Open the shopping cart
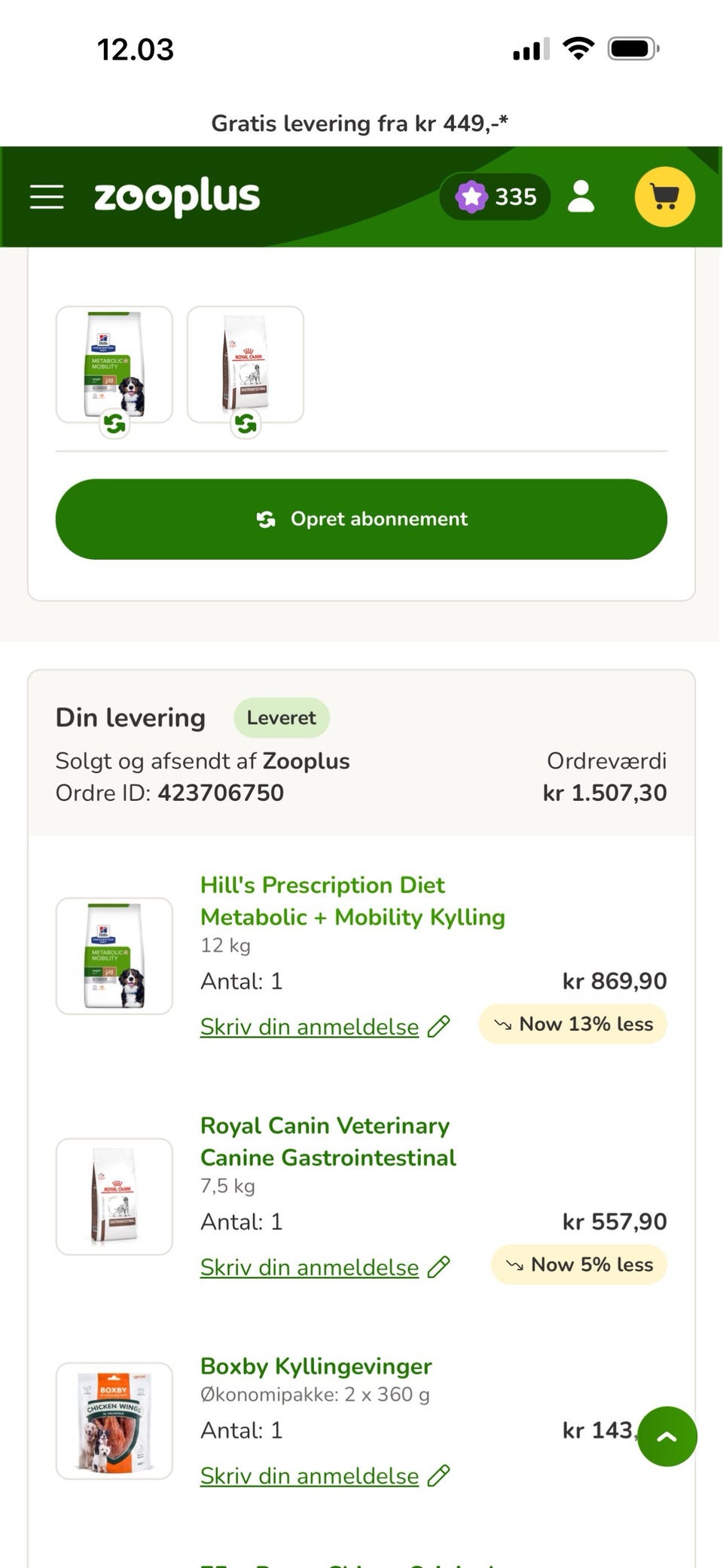The image size is (723, 1568). 664,197
